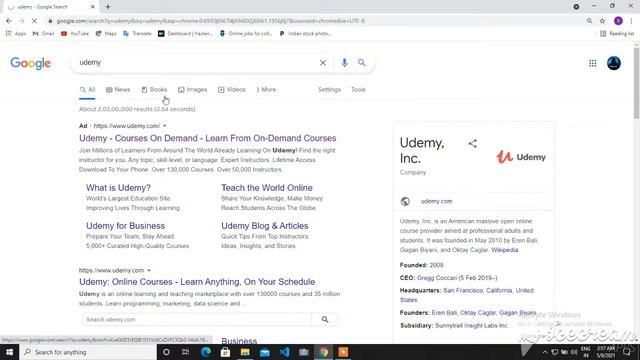Open the Wikipedia link in description
Image resolution: width=640 pixels, height=360 pixels.
click(x=504, y=250)
